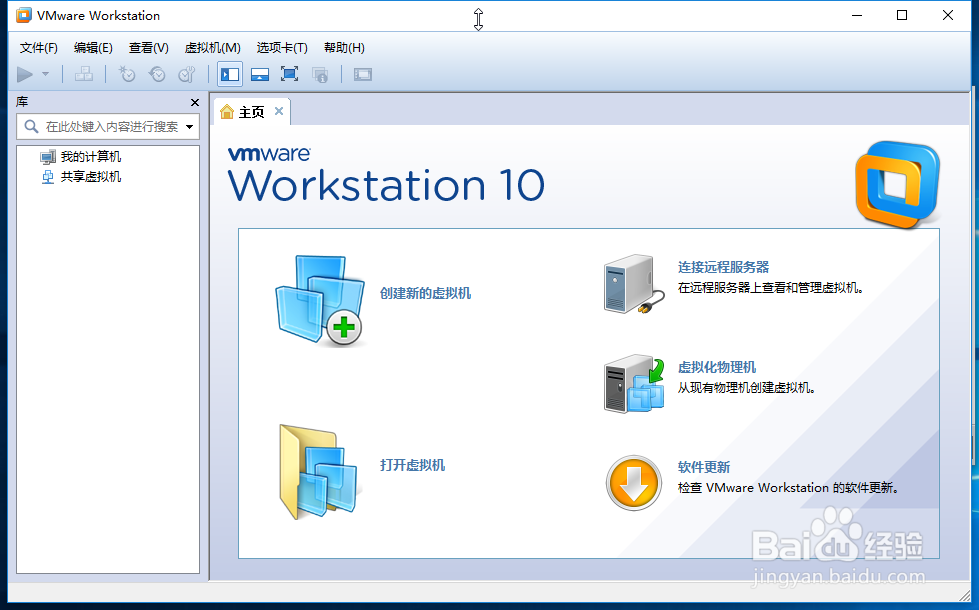Open the power options dropdown arrow
This screenshot has height=610, width=979.
[46, 74]
